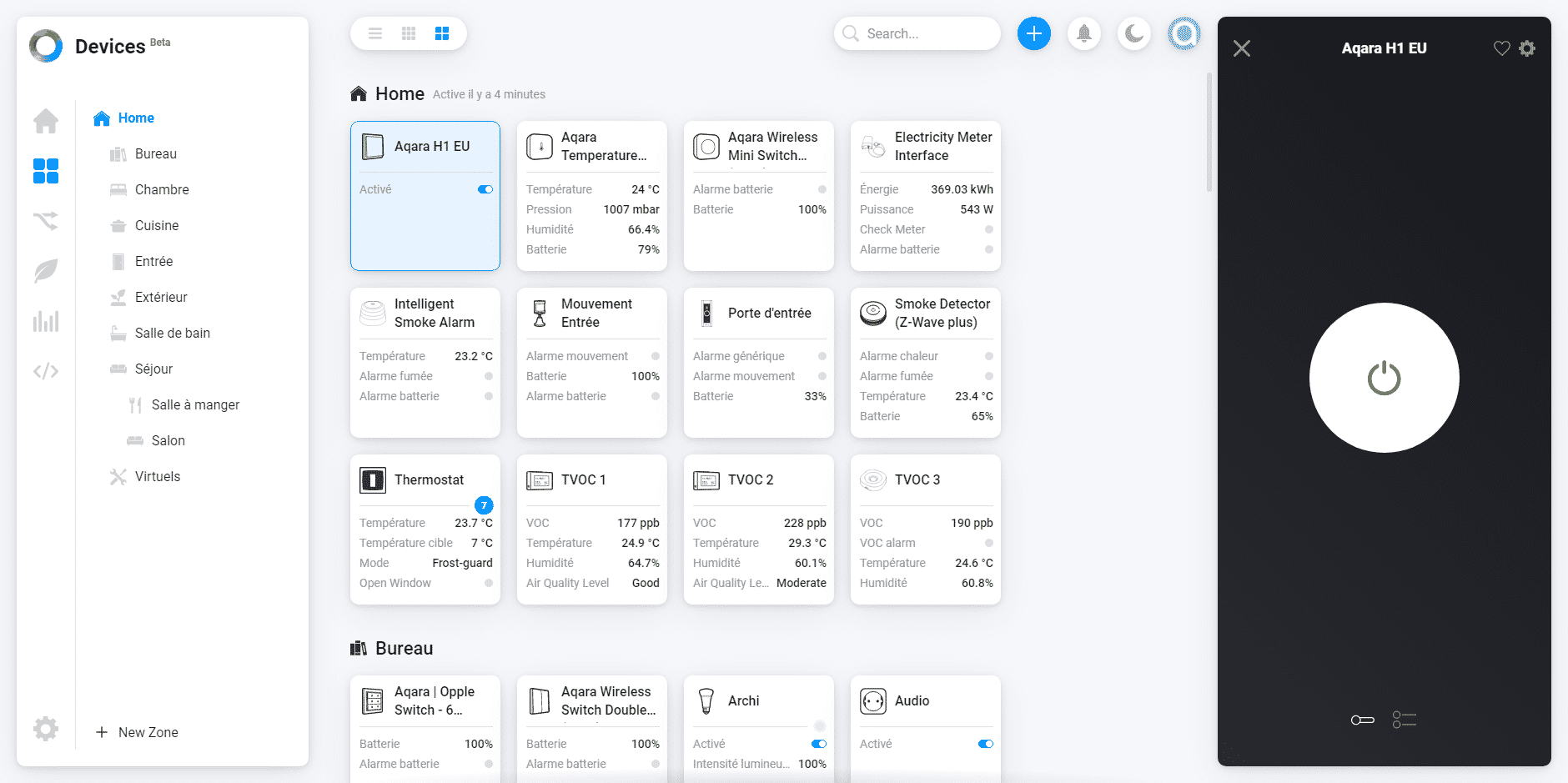Viewport: 1568px width, 783px height.
Task: Open the Smoke Detector (Z-Wave plus) card
Action: 926,363
